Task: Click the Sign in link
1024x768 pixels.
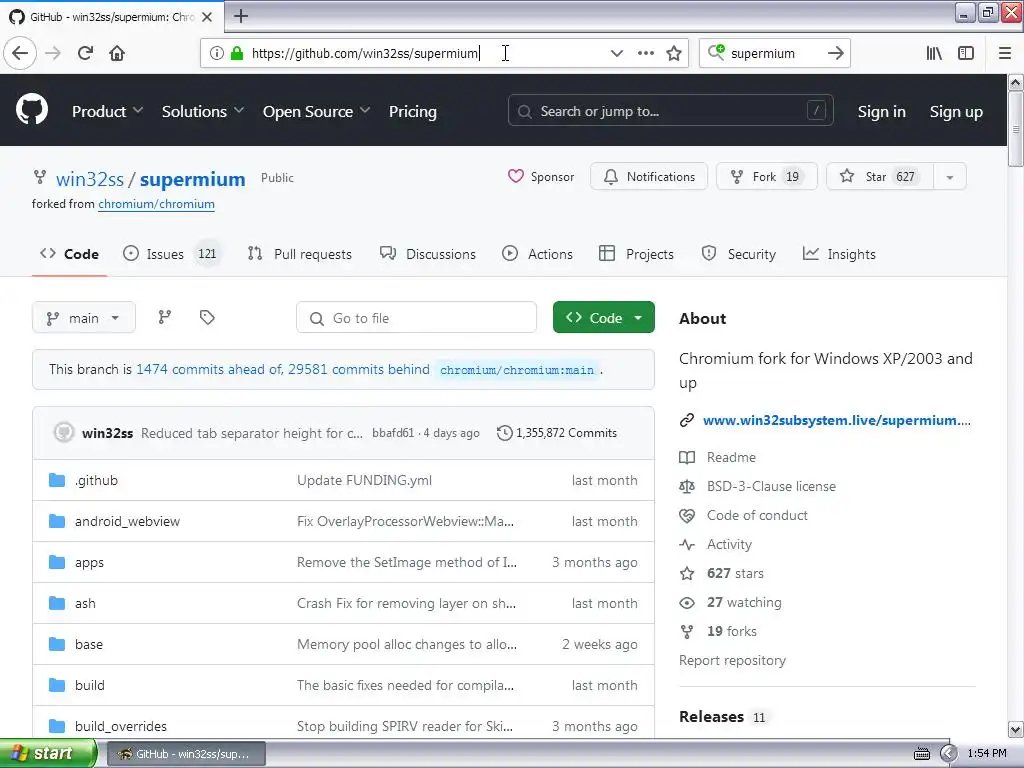Action: coord(881,112)
